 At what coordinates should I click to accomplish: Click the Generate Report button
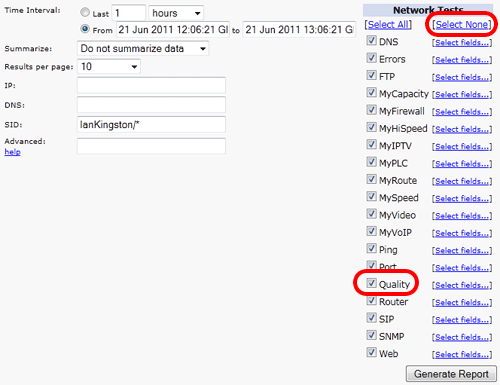451,374
